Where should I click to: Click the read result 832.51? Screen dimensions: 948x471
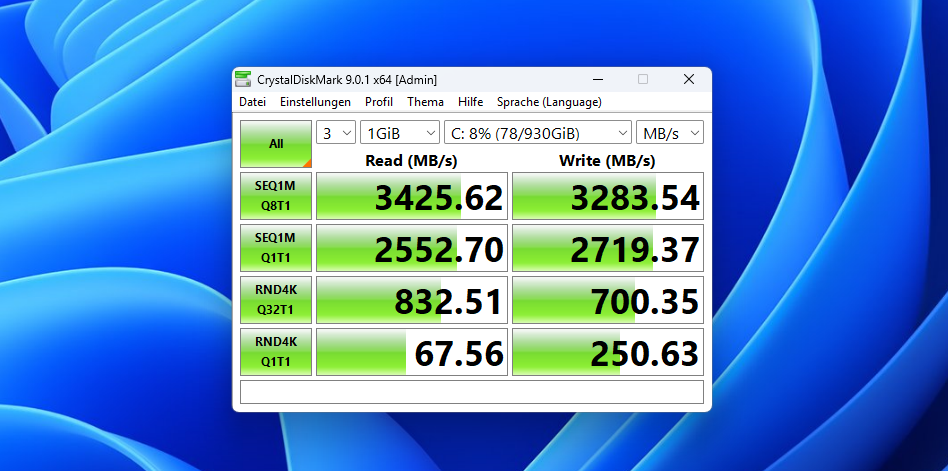[412, 300]
